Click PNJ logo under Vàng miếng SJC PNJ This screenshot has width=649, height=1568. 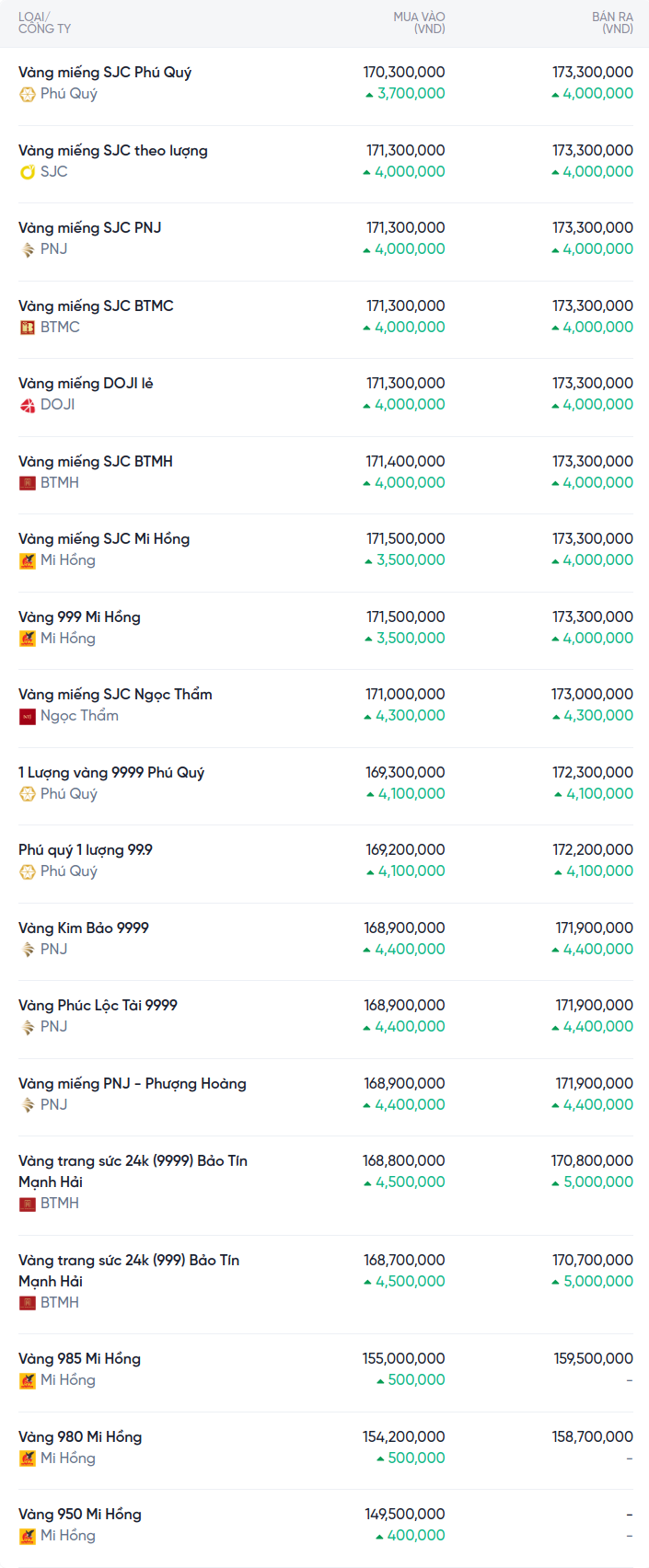(x=28, y=249)
